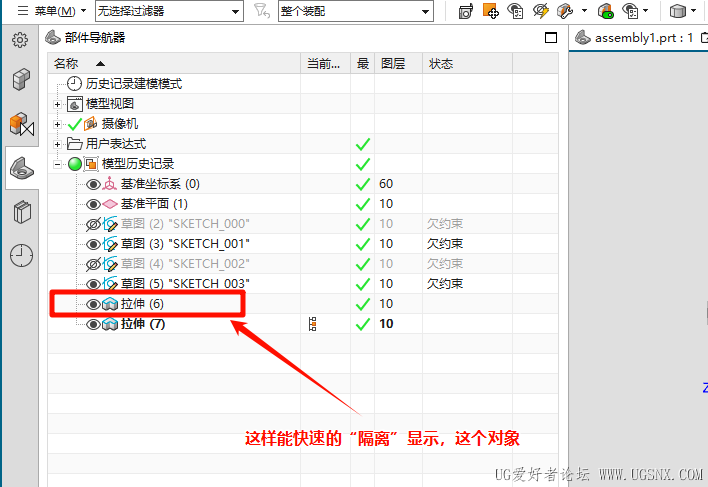
Task: Click the 当前... column header
Action: coord(326,64)
